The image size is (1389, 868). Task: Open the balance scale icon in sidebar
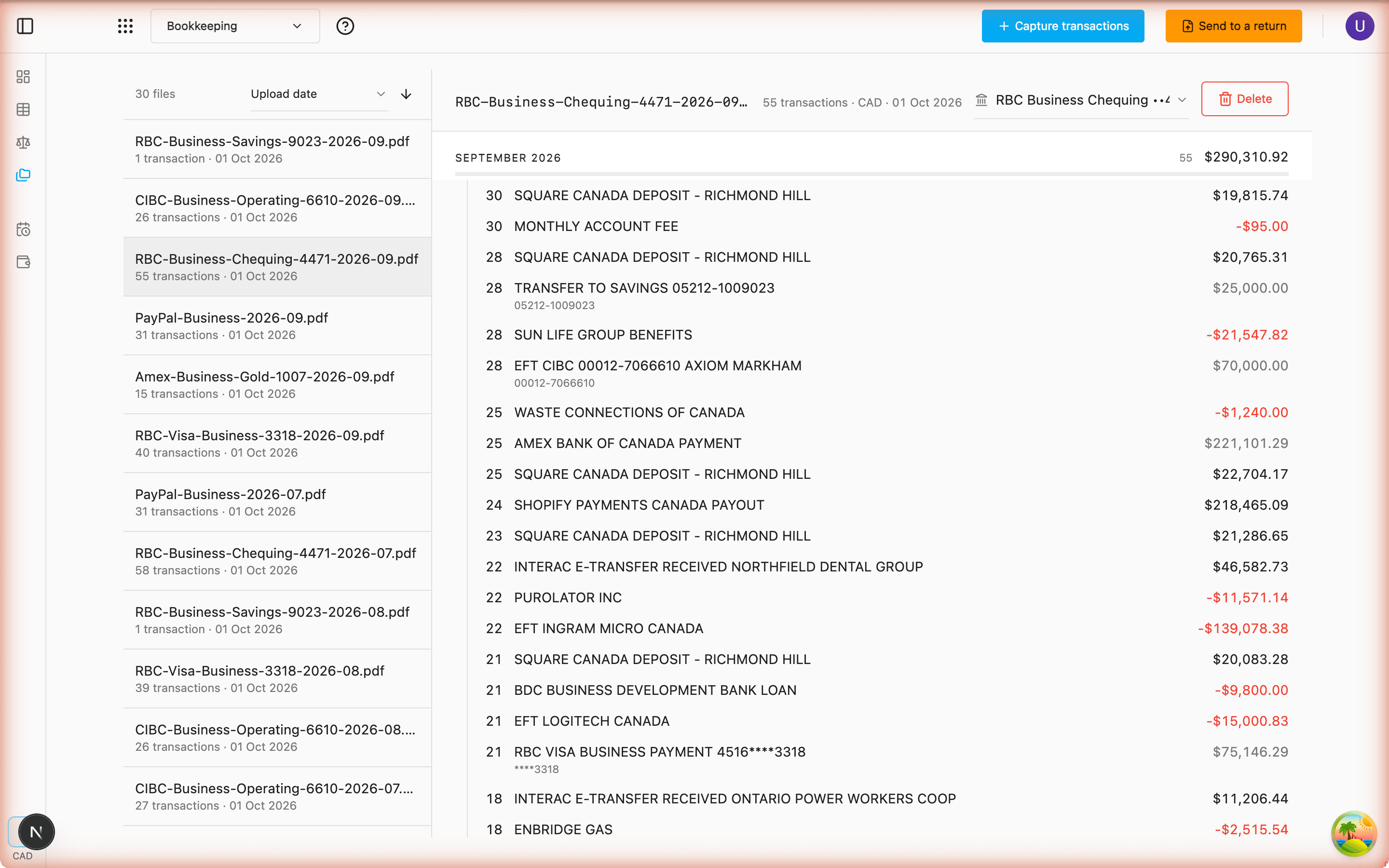23,142
